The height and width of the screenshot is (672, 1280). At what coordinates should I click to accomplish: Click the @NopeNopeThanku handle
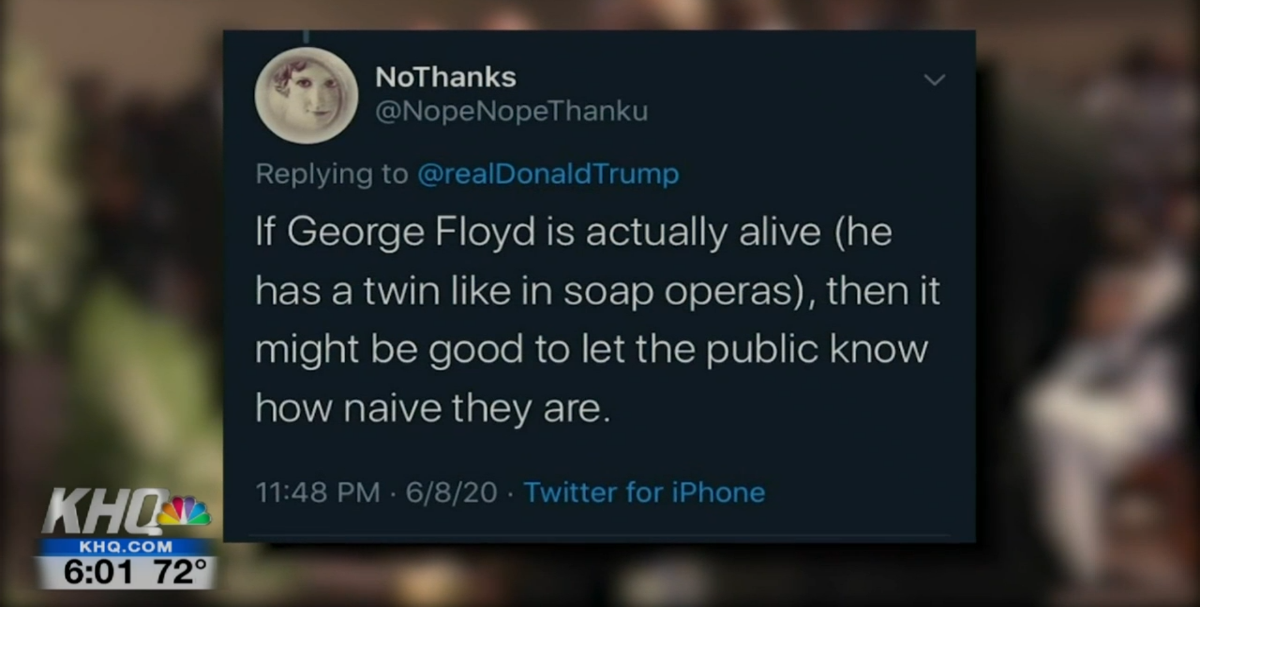tap(511, 111)
